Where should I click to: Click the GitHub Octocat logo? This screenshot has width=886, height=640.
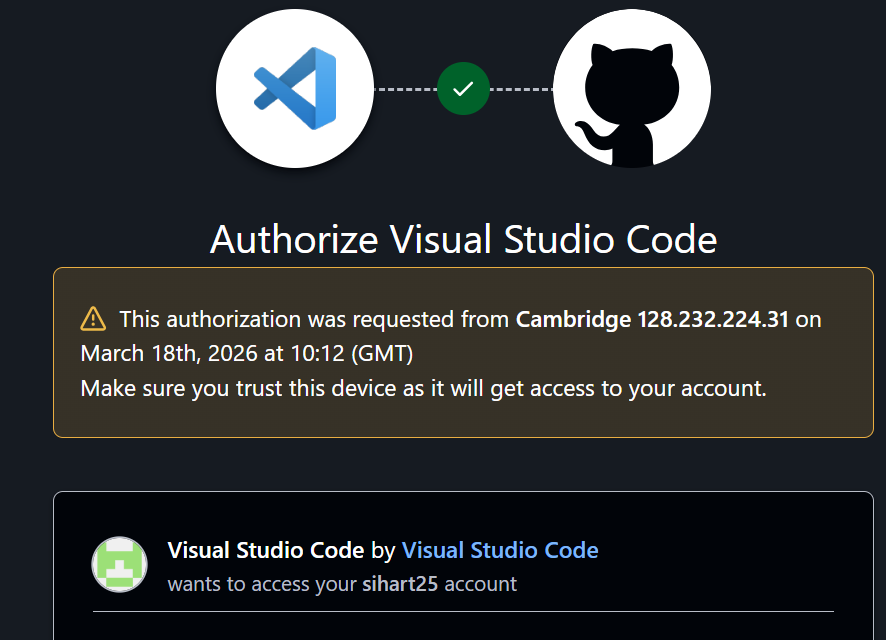click(631, 89)
